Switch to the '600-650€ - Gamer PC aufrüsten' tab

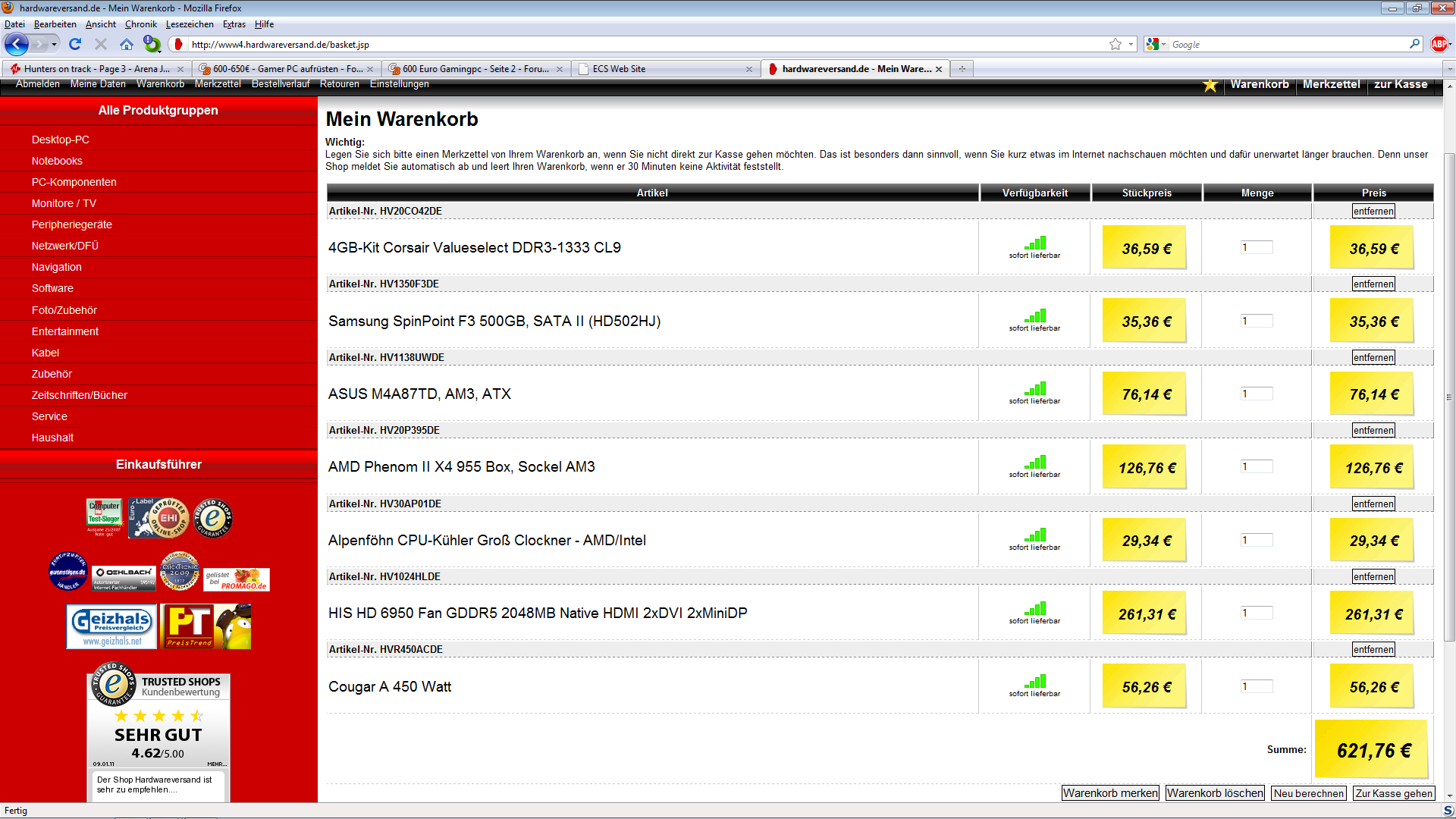pos(286,69)
